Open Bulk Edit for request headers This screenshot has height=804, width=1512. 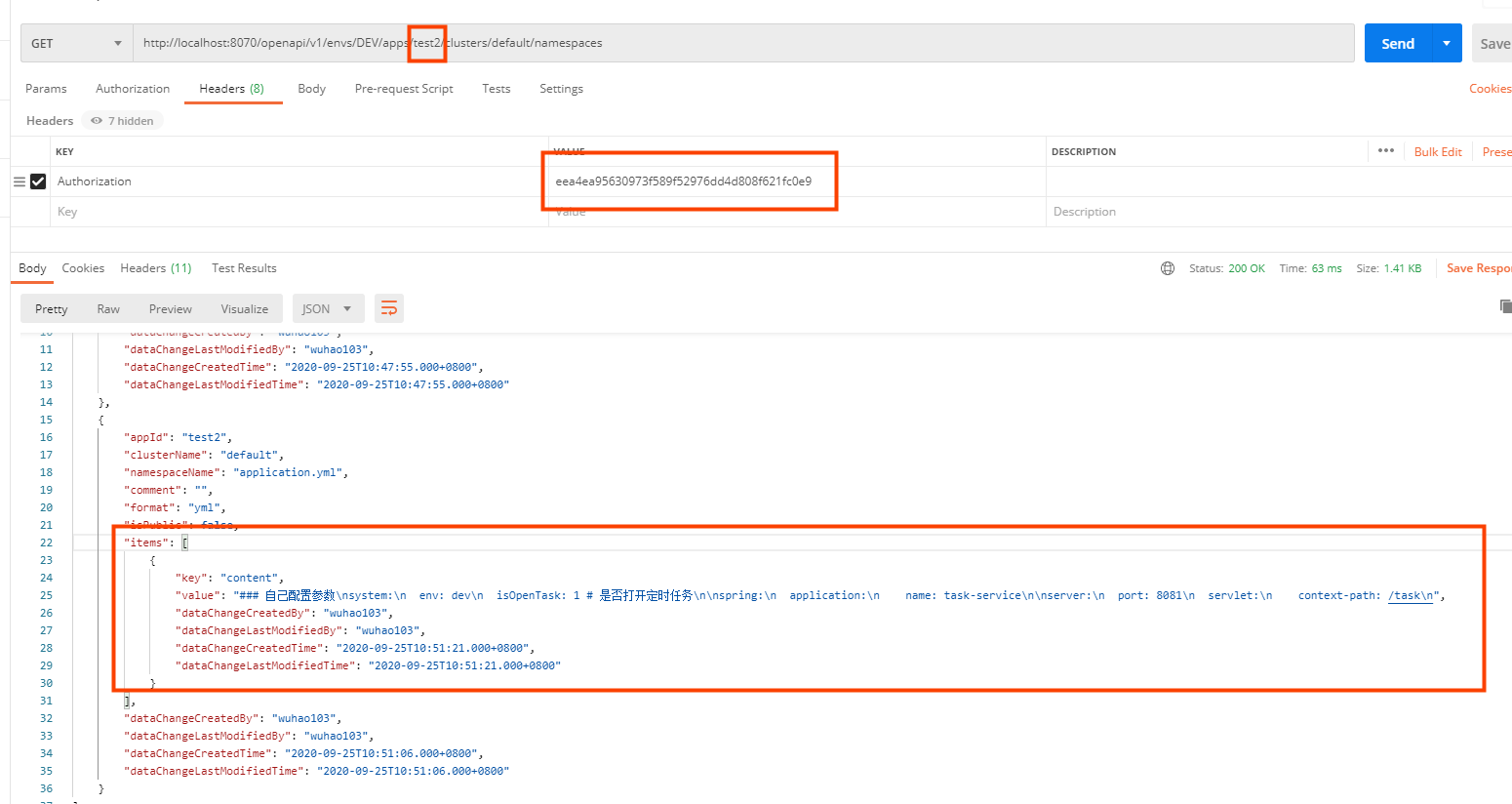1438,151
